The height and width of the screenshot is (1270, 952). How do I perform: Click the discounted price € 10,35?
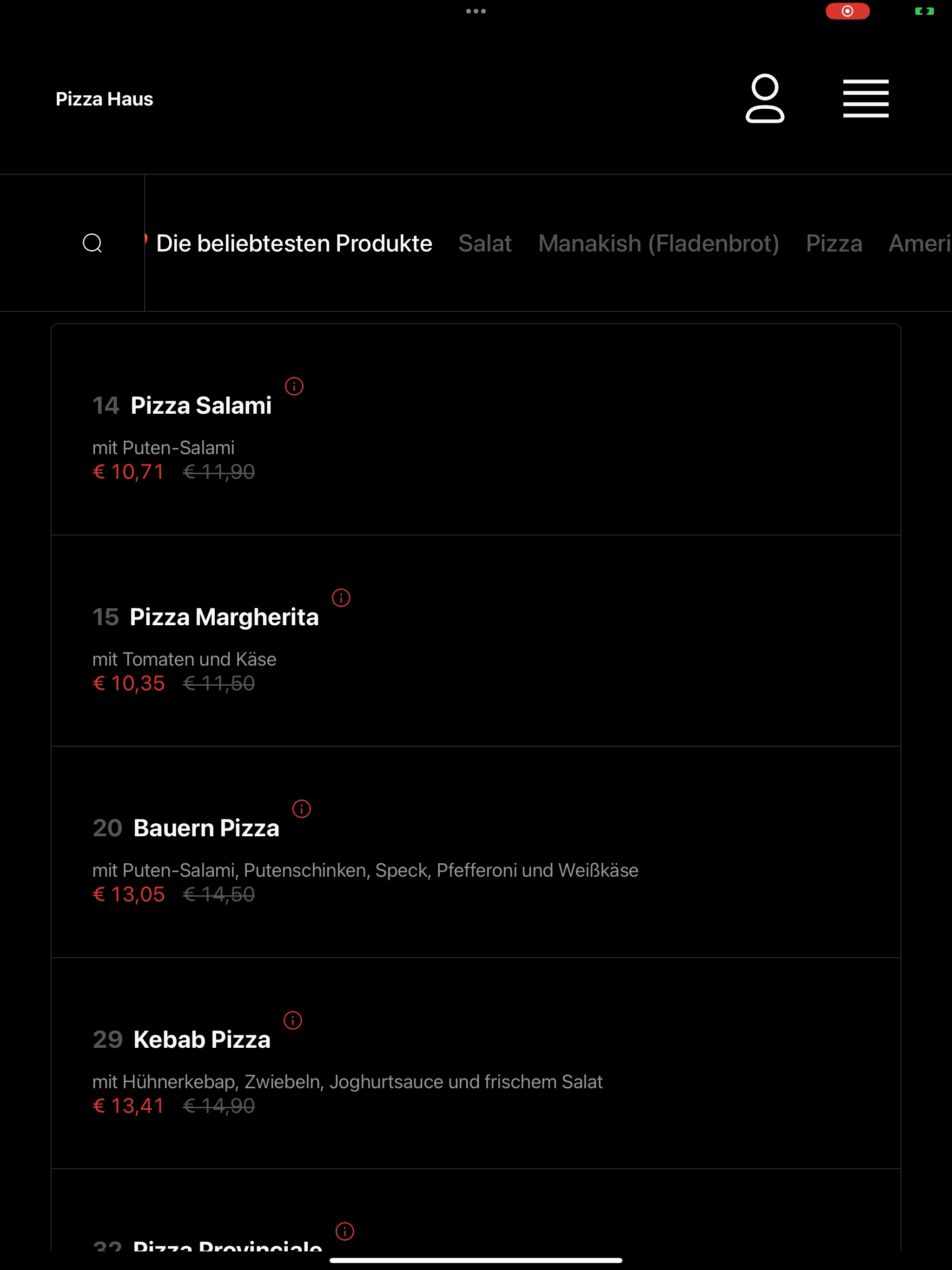click(x=129, y=683)
